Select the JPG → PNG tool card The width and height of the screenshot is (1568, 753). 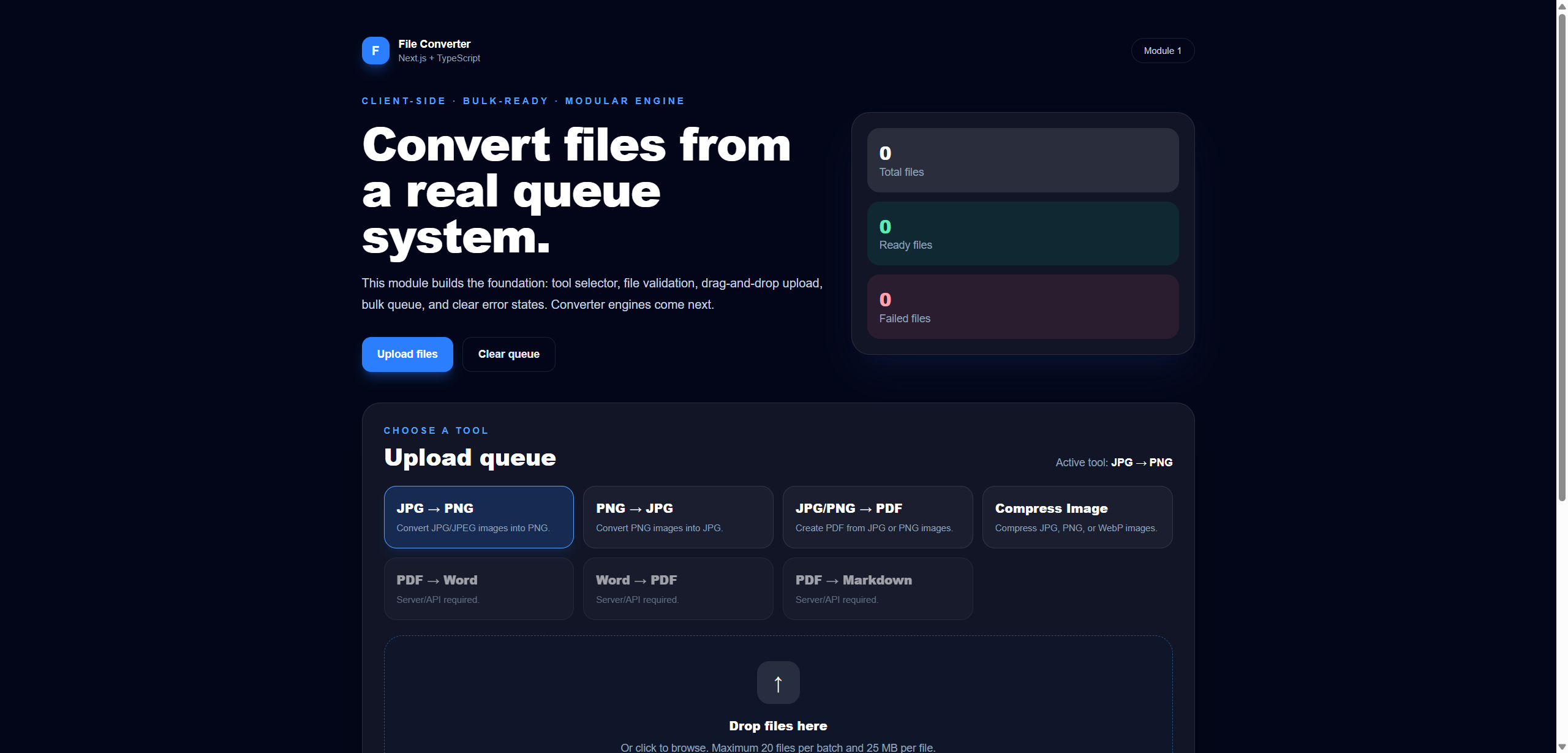point(478,517)
